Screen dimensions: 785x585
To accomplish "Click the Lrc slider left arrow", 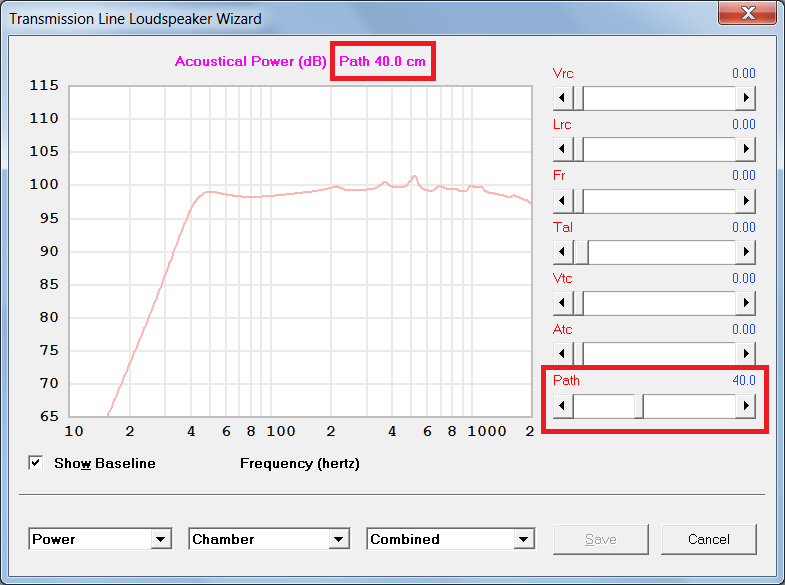I will pyautogui.click(x=563, y=149).
